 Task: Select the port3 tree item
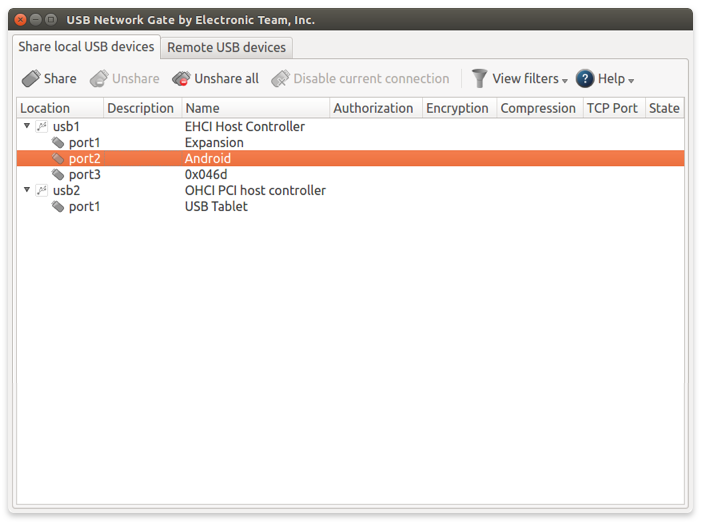[84, 174]
